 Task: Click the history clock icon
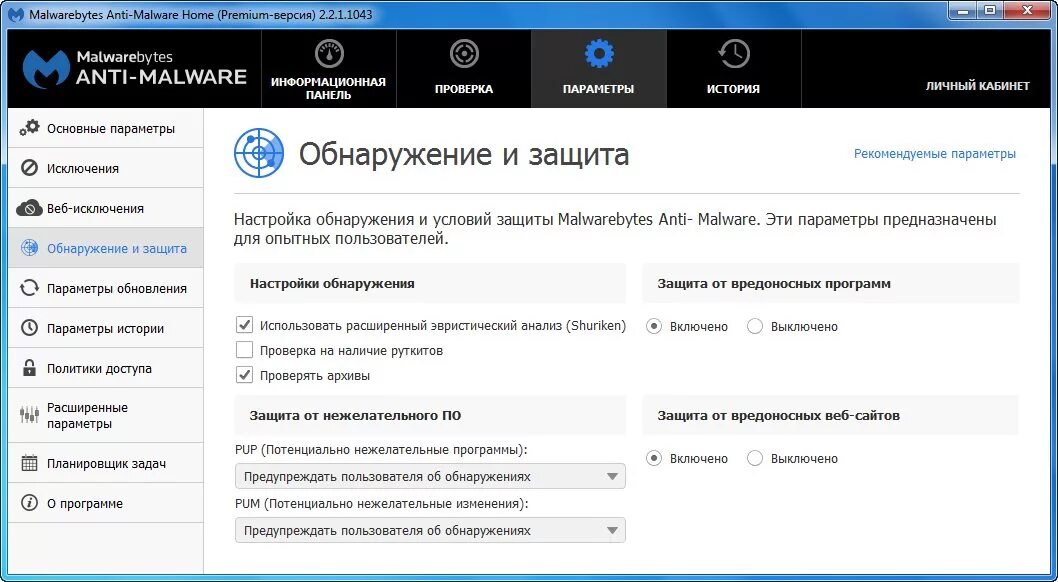coord(733,54)
